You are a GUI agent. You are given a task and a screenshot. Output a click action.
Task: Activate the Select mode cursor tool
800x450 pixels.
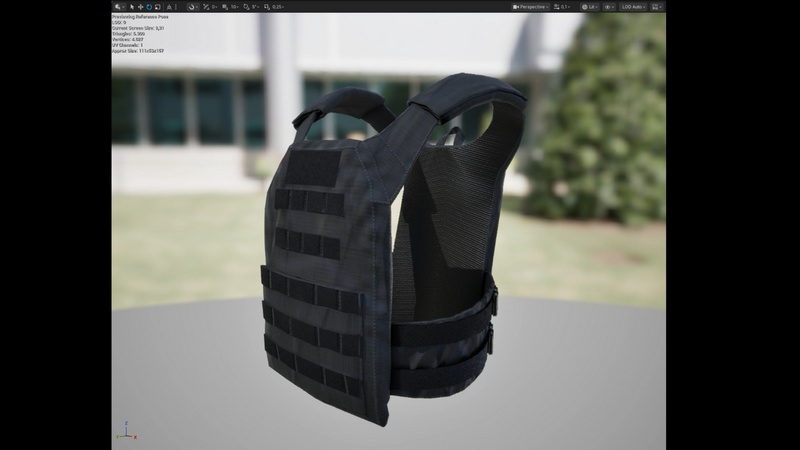point(132,7)
